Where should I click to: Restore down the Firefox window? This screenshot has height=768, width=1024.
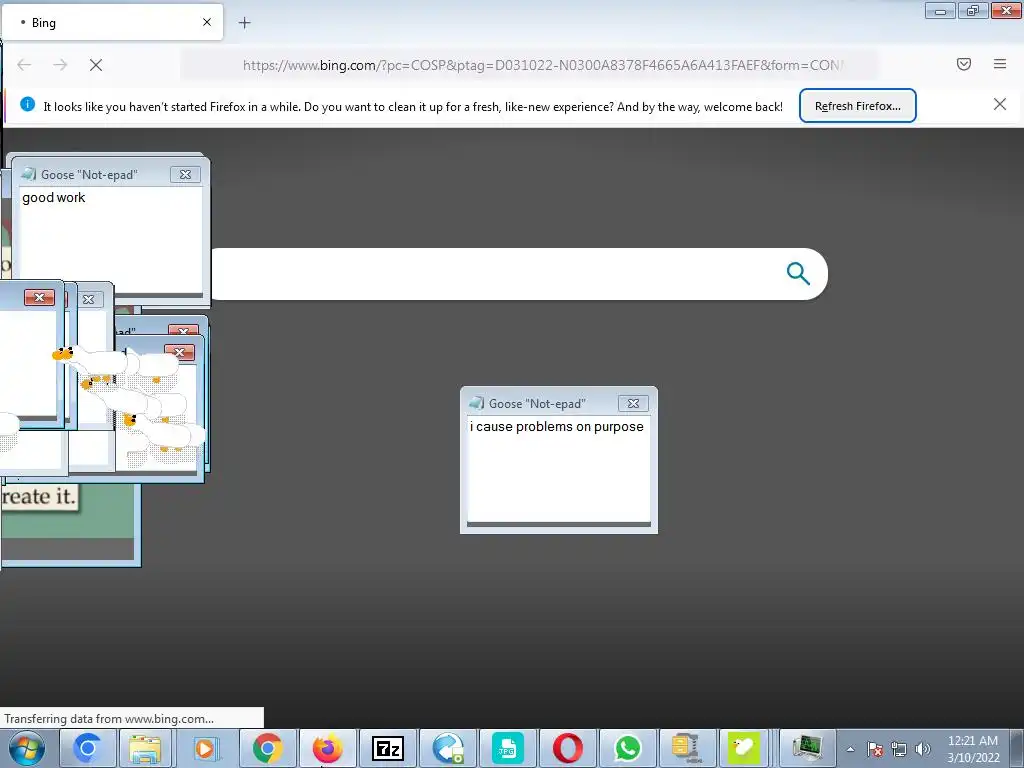point(972,10)
